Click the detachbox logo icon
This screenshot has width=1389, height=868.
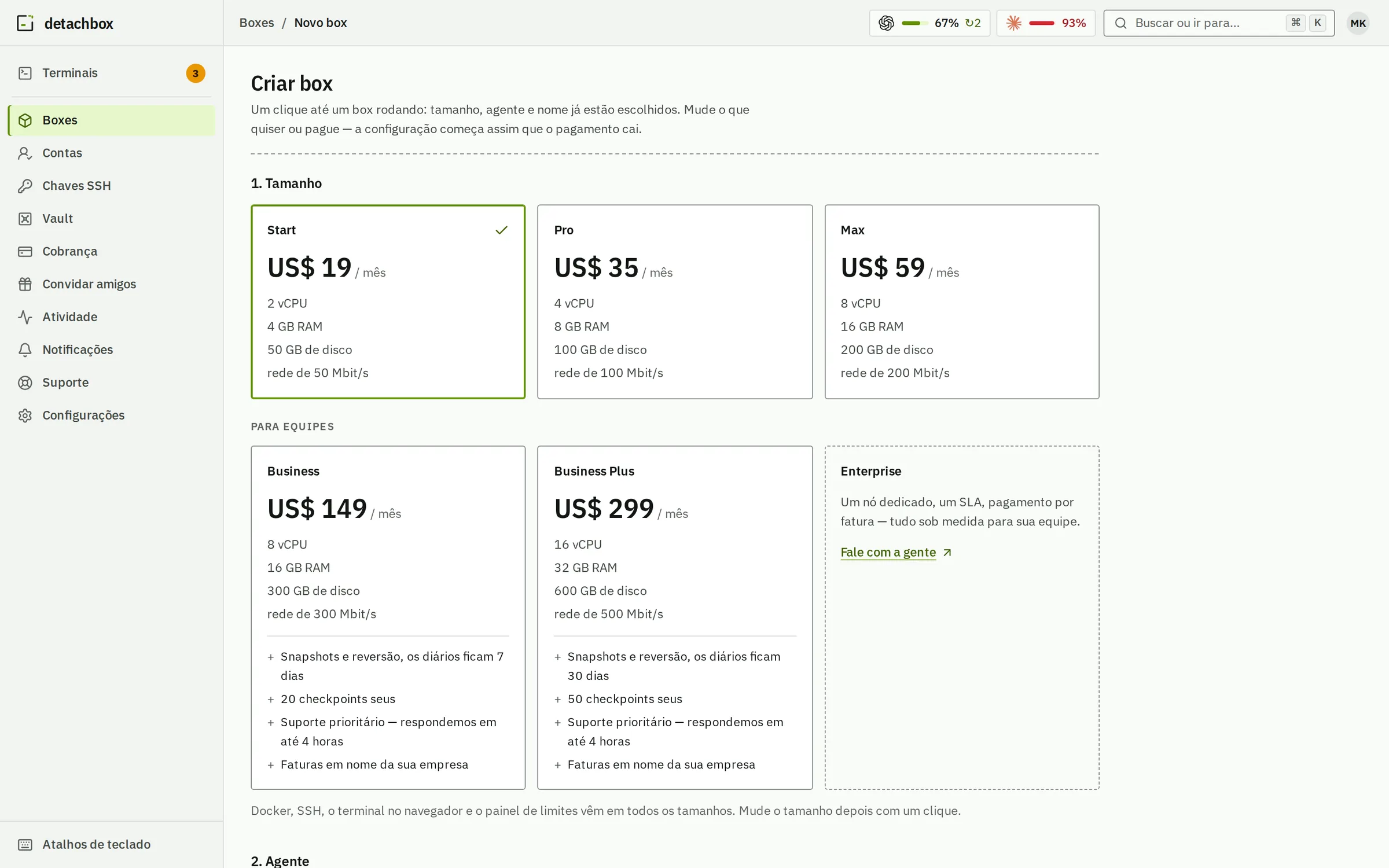pyautogui.click(x=25, y=23)
